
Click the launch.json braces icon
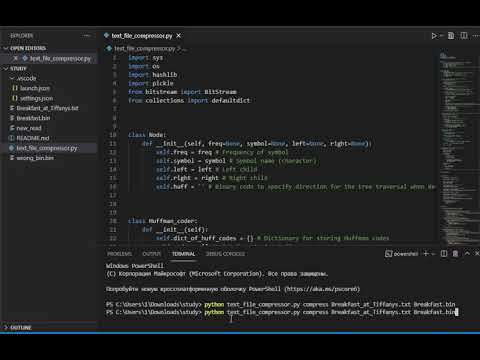click(15, 88)
